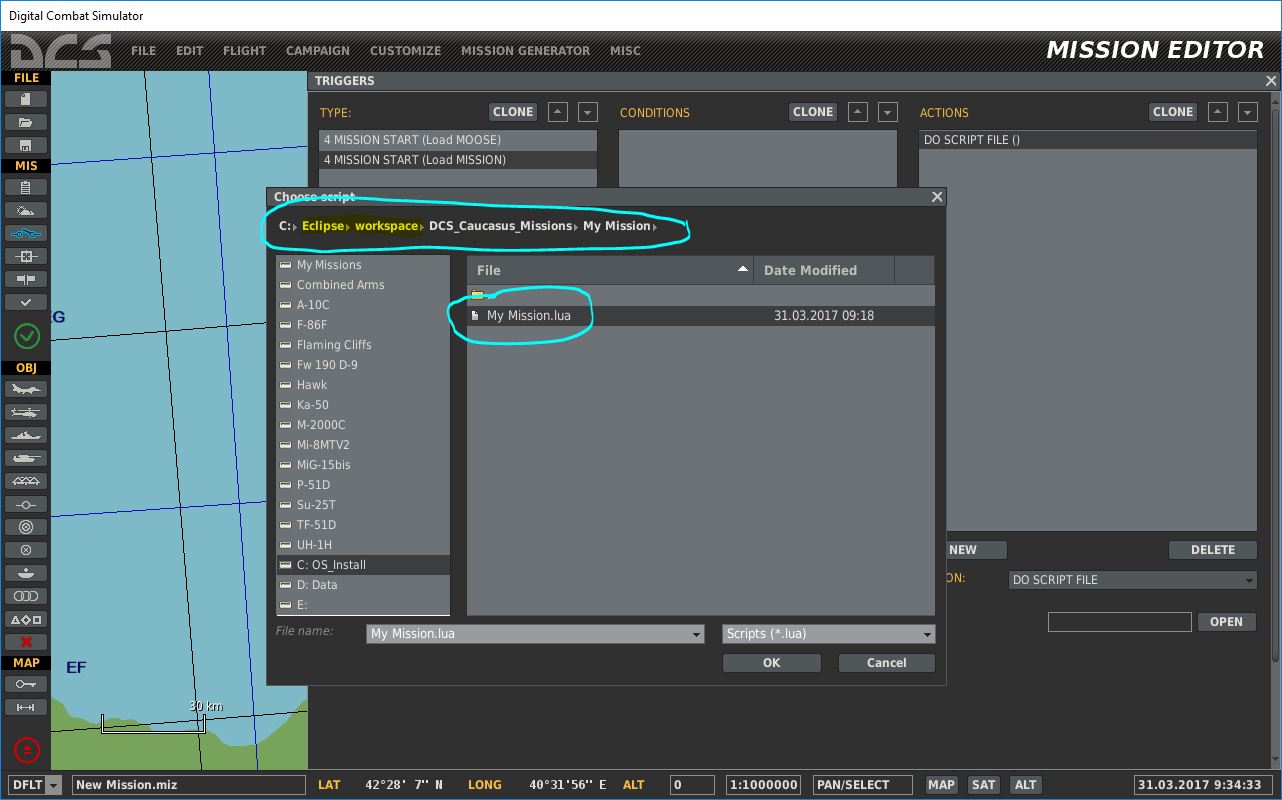Expand the File name combo box dropdown
Screen dimensions: 1282x800
[x=696, y=634]
